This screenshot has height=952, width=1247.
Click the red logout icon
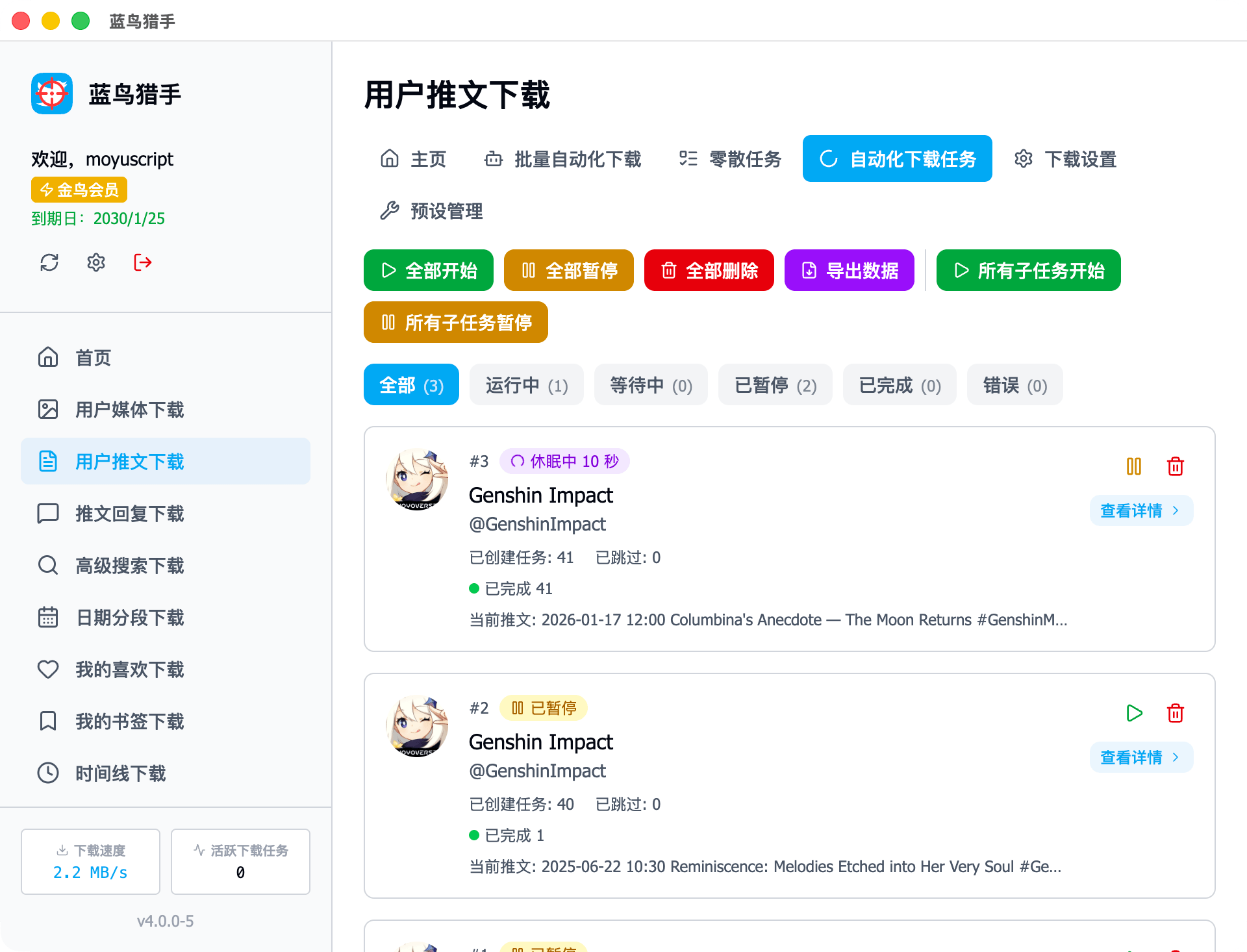pyautogui.click(x=143, y=262)
